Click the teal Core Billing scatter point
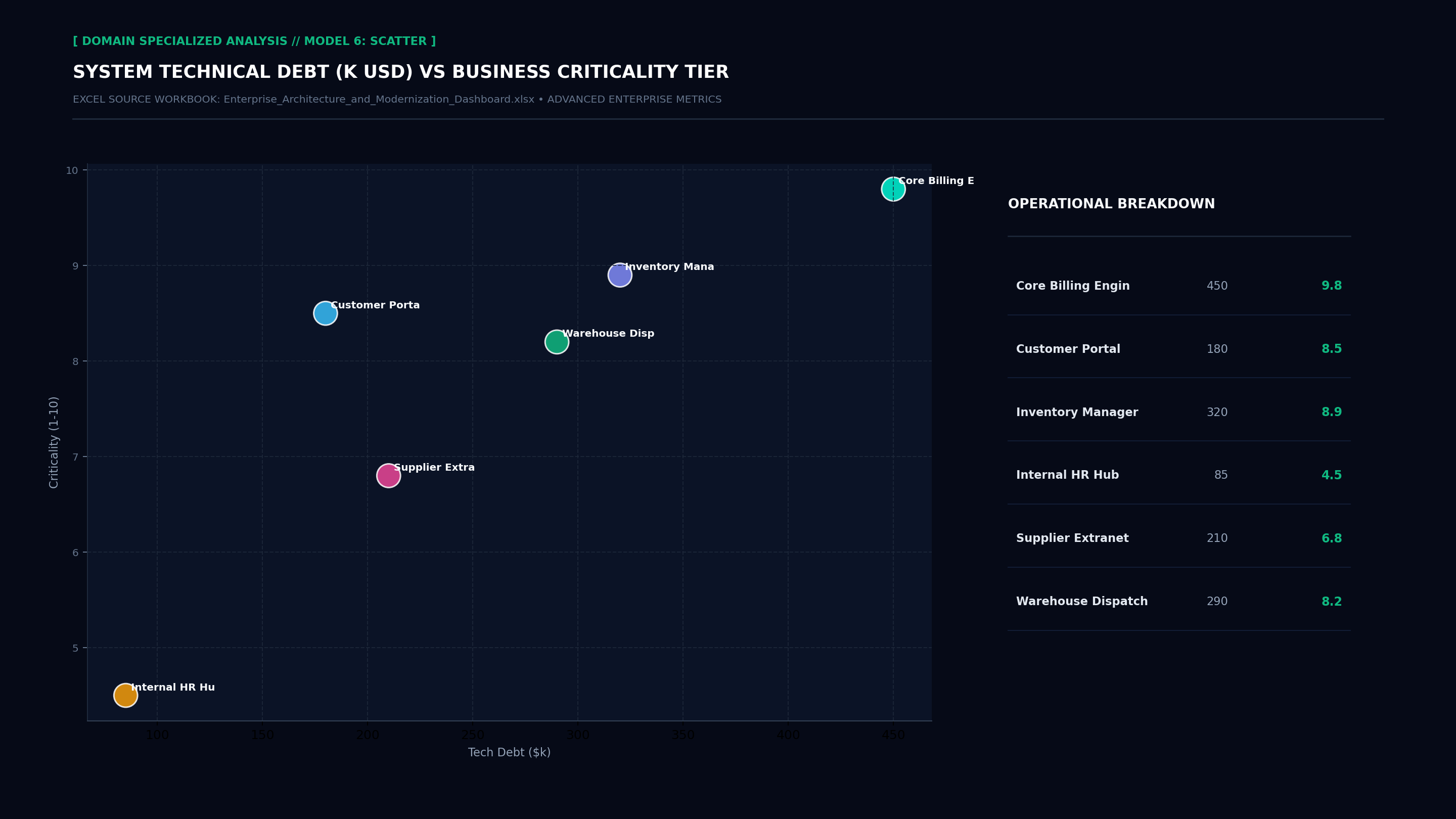Screen dimensions: 1456x819 [893, 189]
